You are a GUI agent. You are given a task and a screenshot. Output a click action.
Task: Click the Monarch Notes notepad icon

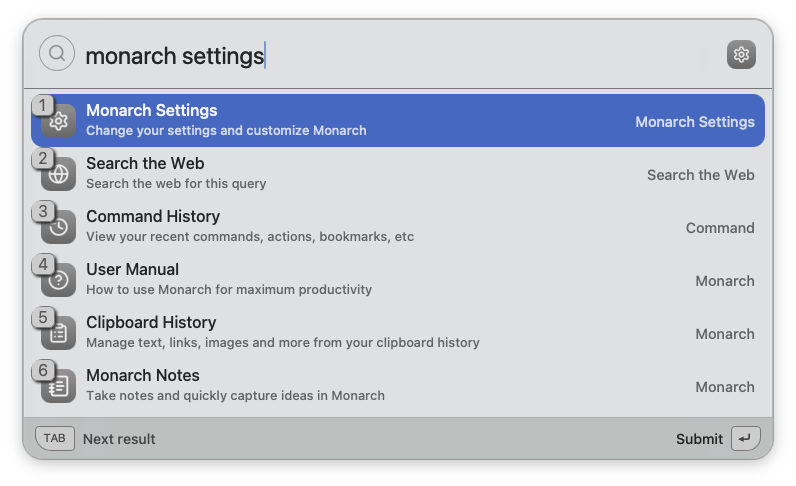[x=58, y=385]
